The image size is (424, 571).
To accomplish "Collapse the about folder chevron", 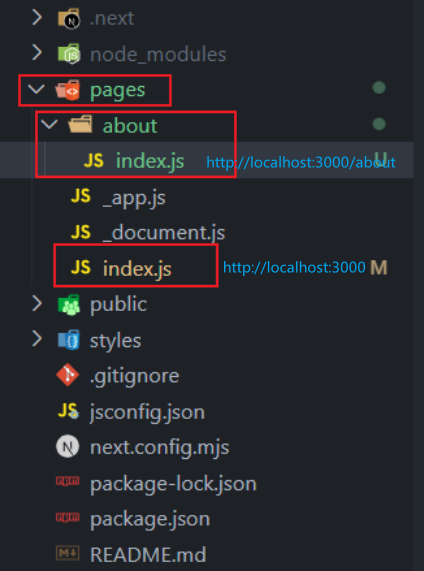I will [x=49, y=125].
